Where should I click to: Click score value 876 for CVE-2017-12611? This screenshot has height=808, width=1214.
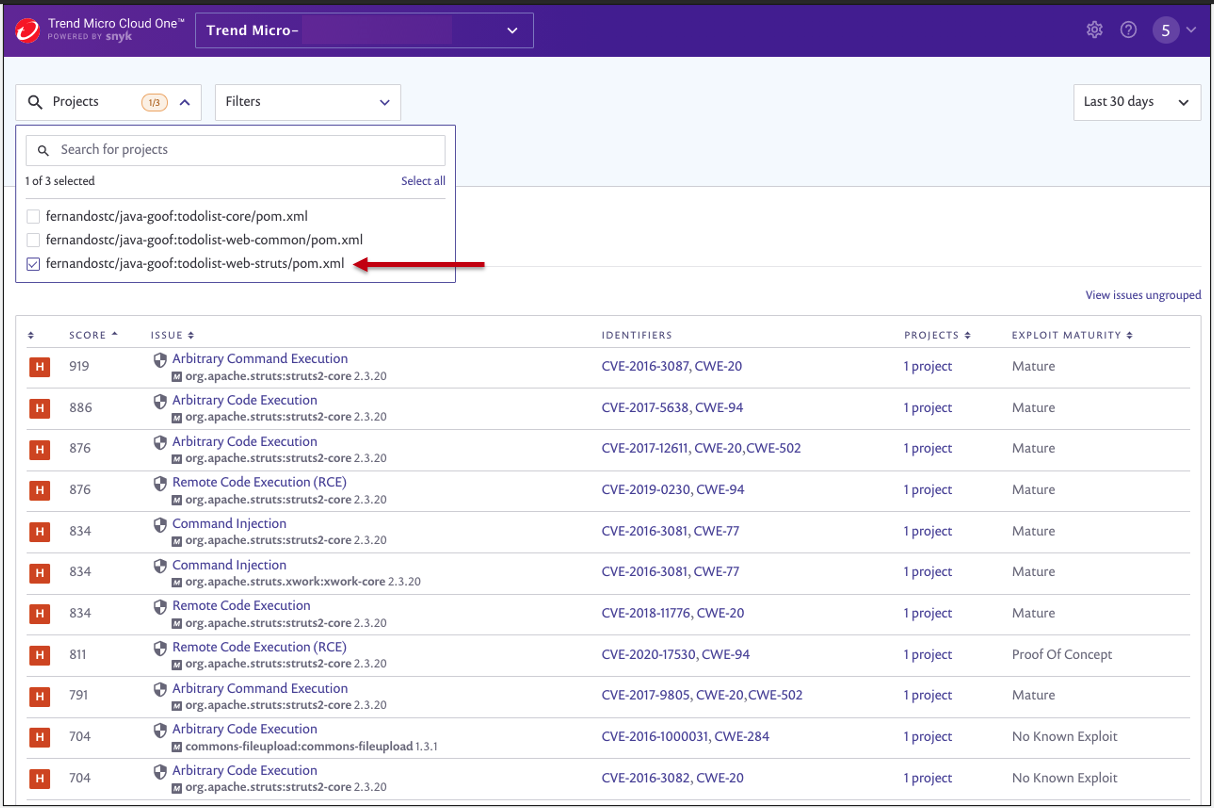(80, 449)
